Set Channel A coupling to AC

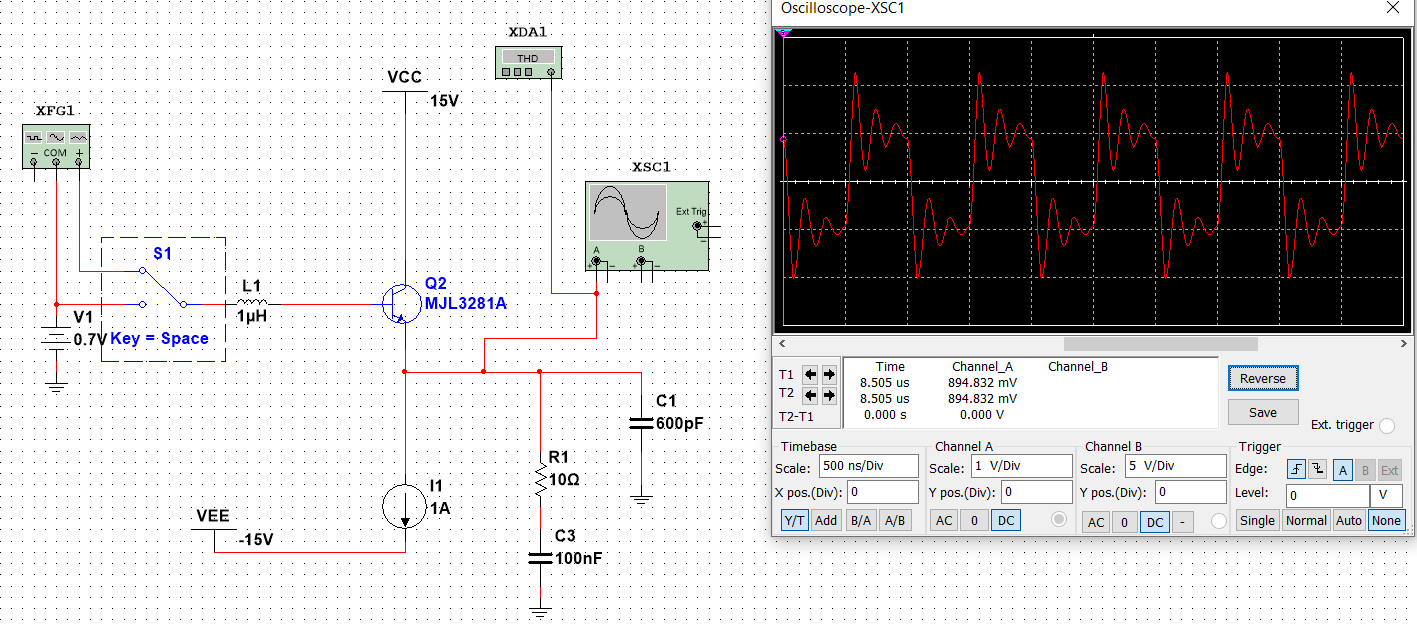944,520
